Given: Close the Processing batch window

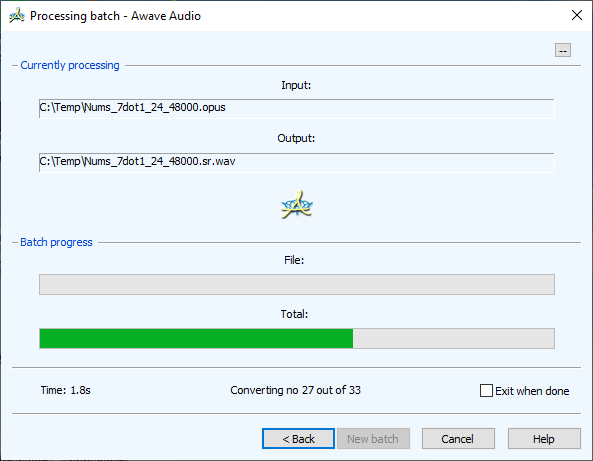Looking at the screenshot, I should point(577,16).
